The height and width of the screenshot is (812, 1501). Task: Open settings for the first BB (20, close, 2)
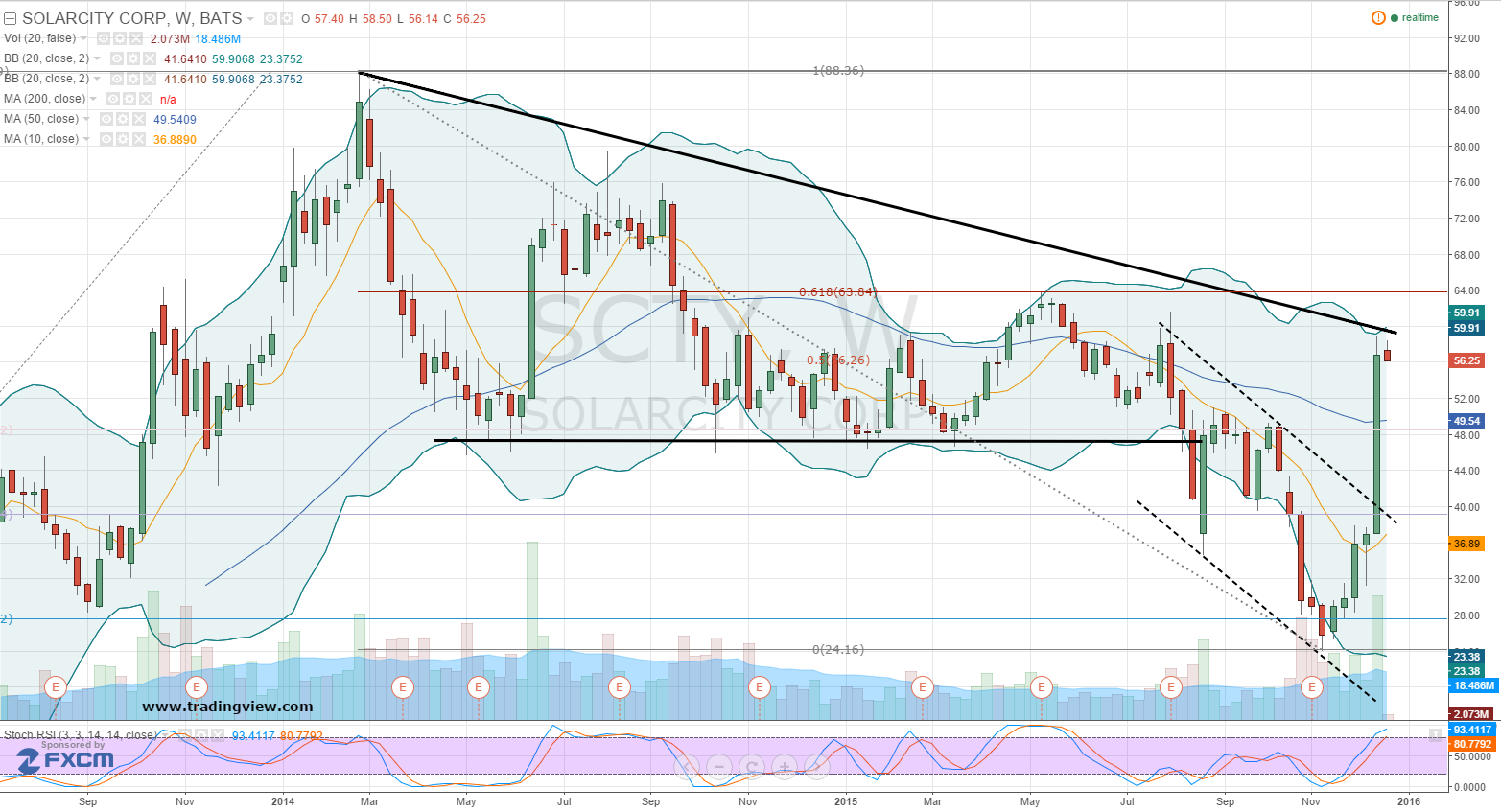[134, 58]
